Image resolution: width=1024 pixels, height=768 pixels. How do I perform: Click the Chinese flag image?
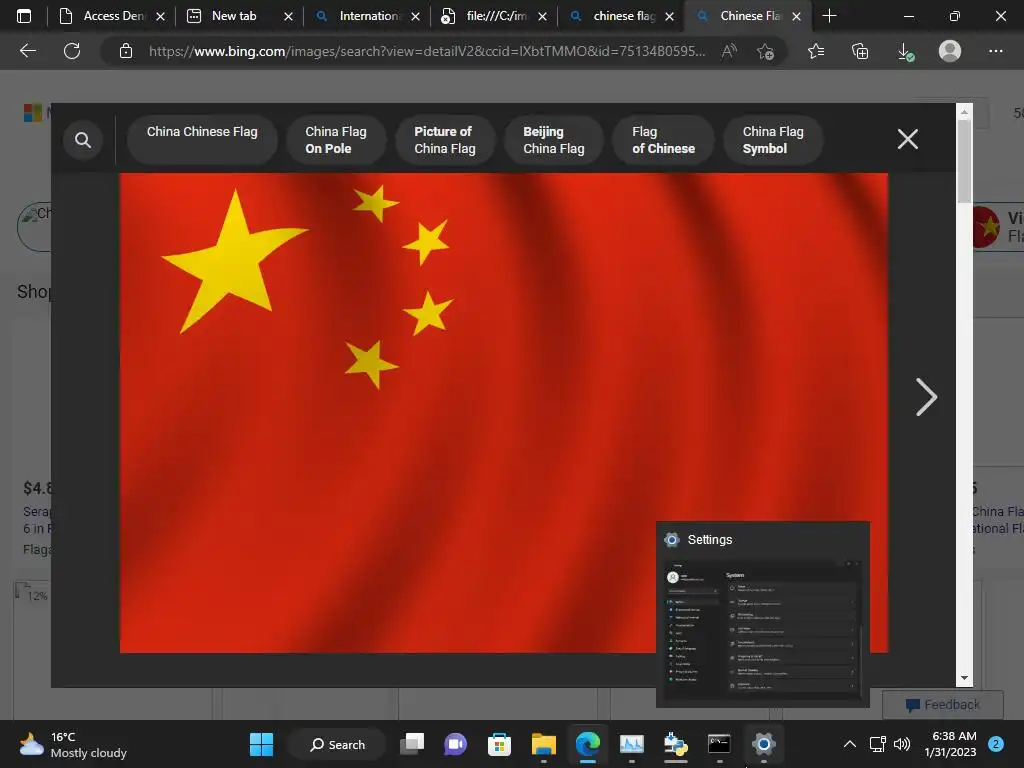tap(503, 413)
